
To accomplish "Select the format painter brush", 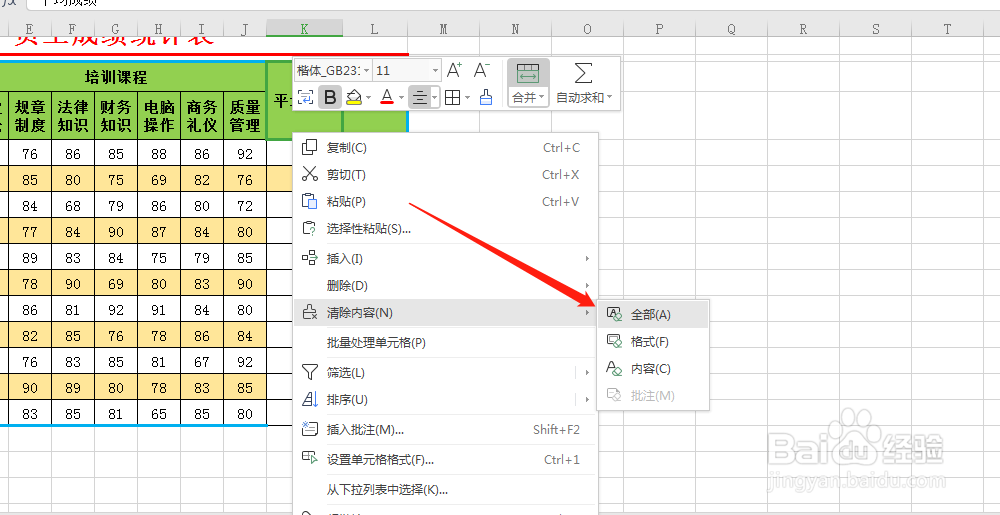I will coord(486,98).
